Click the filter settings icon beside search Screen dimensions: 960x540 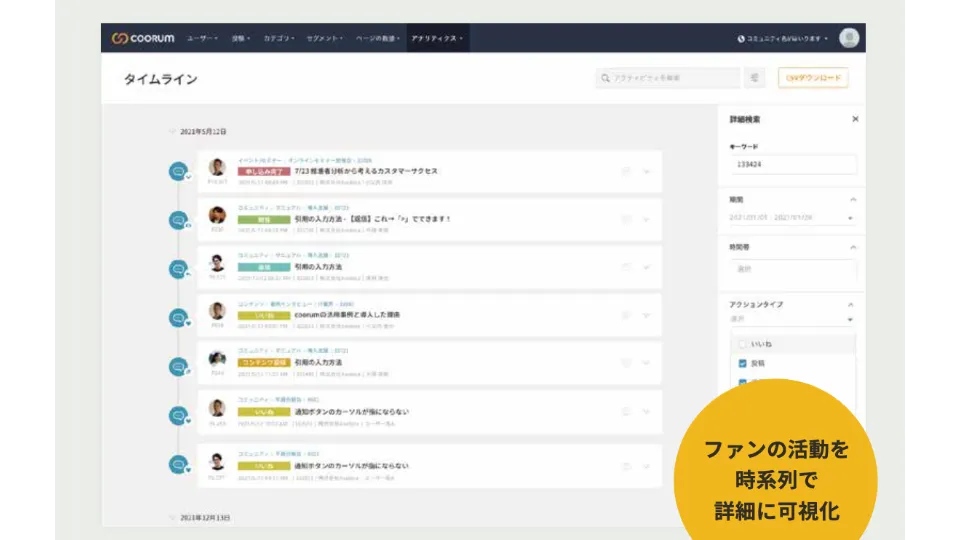(755, 78)
